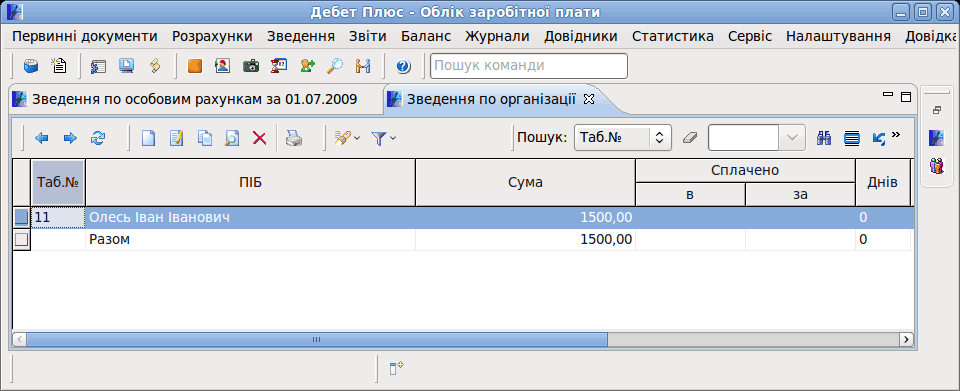960x391 pixels.
Task: Click the colorful people icon in right sidebar
Action: pos(937,165)
